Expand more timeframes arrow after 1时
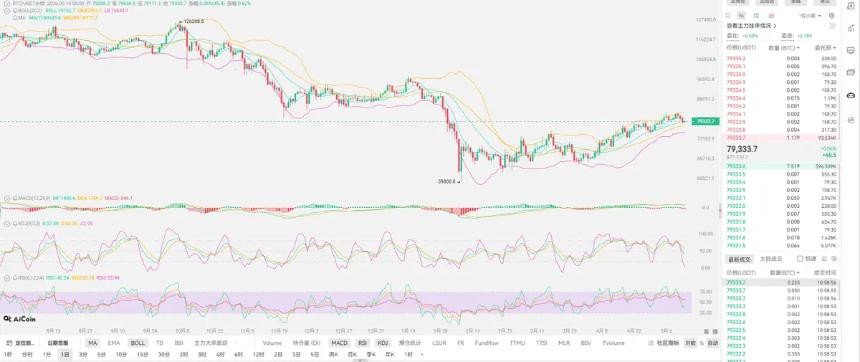The height and width of the screenshot is (362, 860). [x=421, y=354]
